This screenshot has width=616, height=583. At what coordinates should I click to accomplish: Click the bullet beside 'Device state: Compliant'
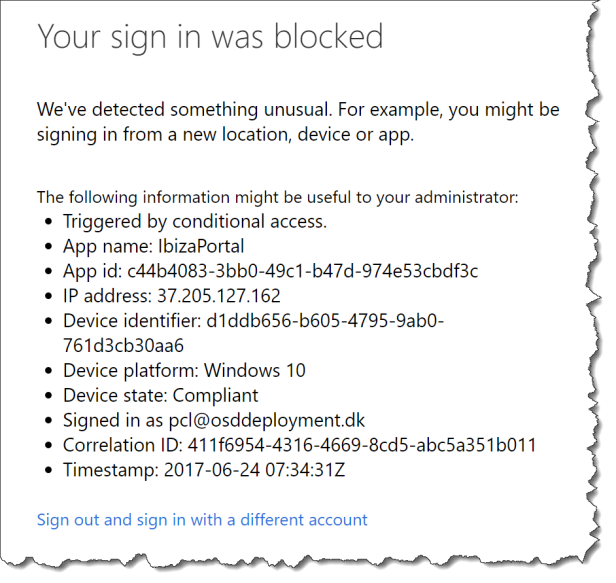coord(48,396)
